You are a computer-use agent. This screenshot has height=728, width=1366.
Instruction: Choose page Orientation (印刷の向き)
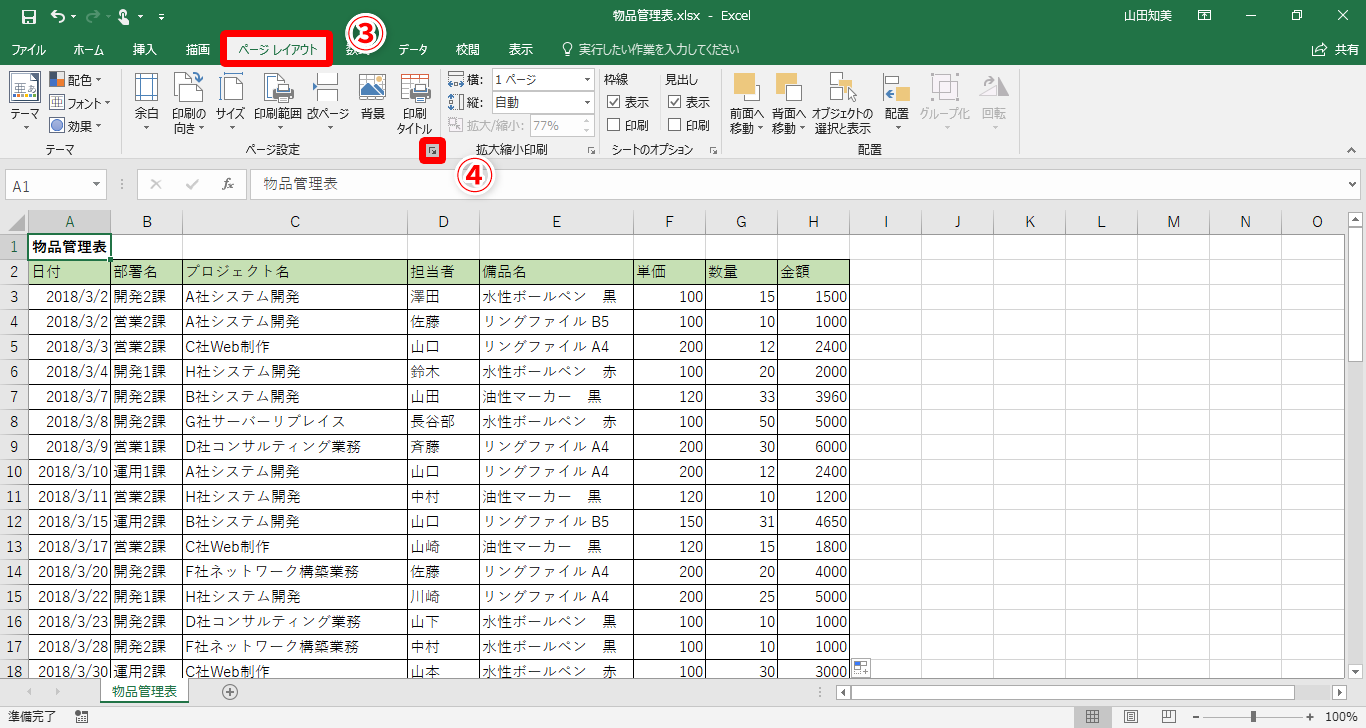pyautogui.click(x=189, y=103)
